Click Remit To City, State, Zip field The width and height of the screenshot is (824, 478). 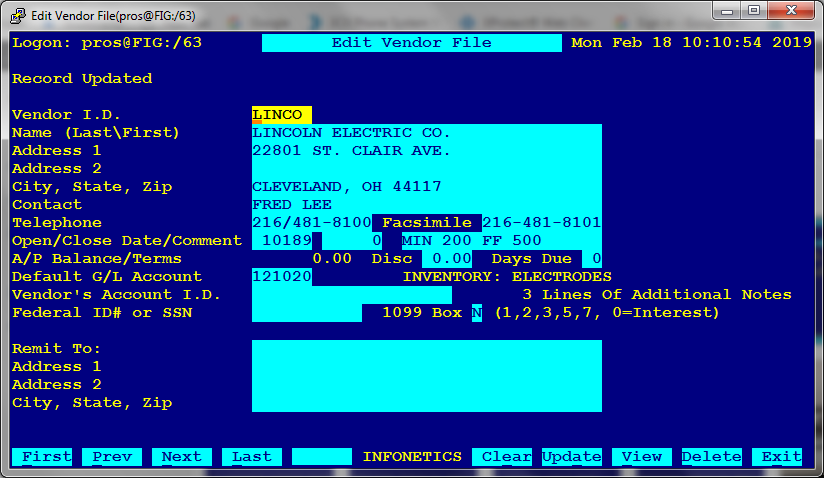(x=427, y=403)
